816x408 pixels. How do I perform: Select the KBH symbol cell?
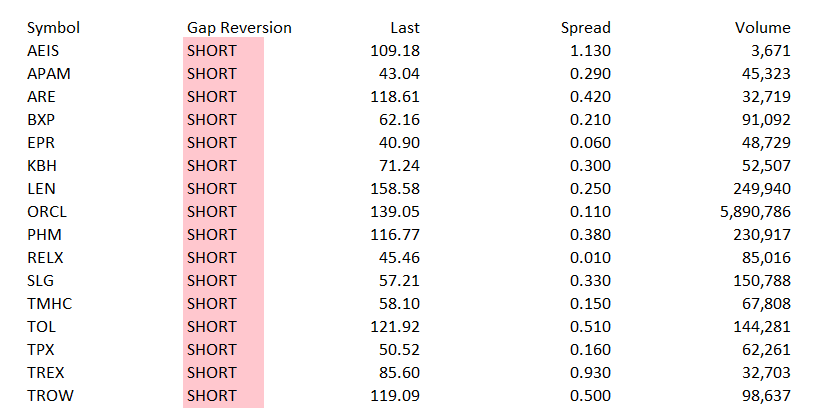42,166
